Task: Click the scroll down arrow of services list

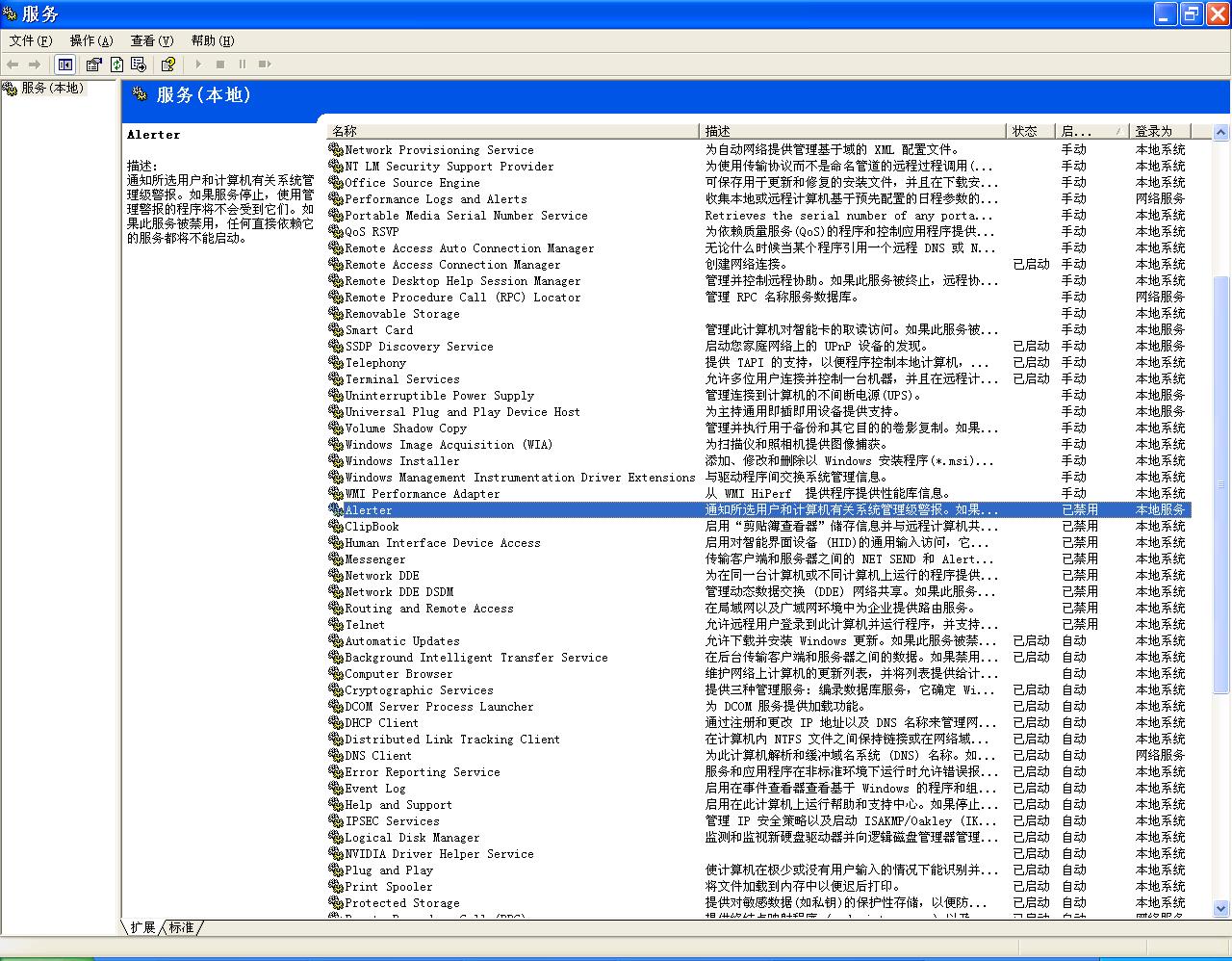Action: 1220,907
